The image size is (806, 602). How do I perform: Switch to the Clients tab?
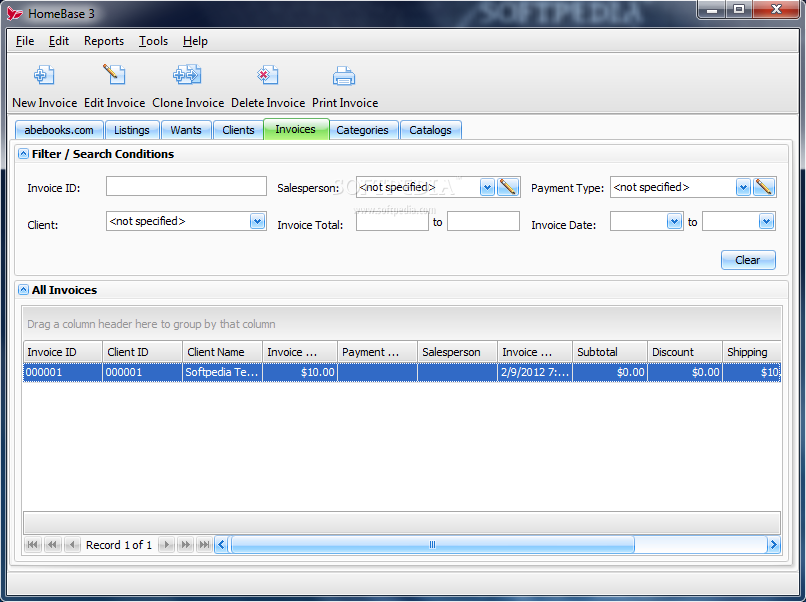click(238, 130)
